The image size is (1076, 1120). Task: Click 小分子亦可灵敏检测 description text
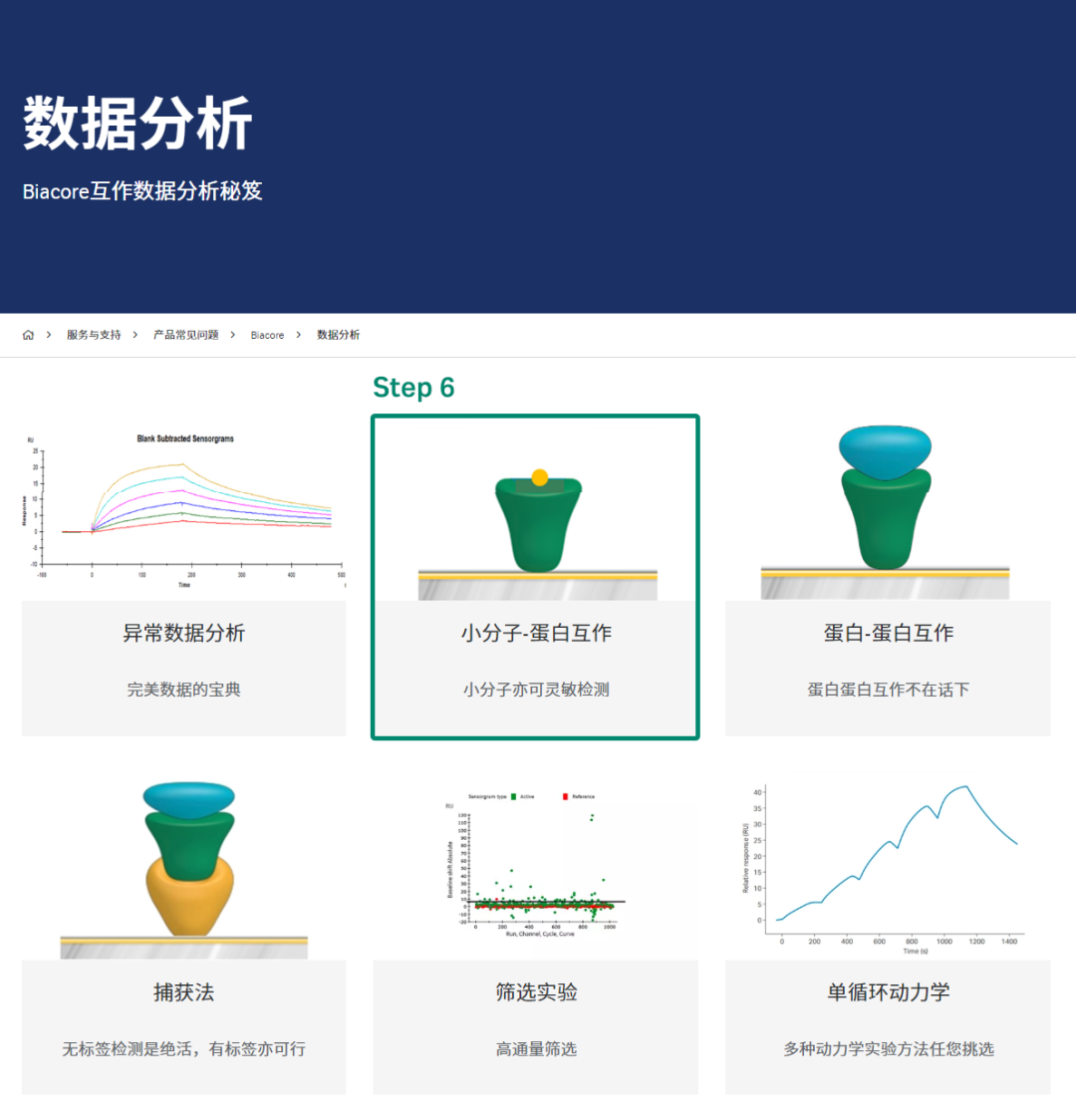pyautogui.click(x=536, y=690)
